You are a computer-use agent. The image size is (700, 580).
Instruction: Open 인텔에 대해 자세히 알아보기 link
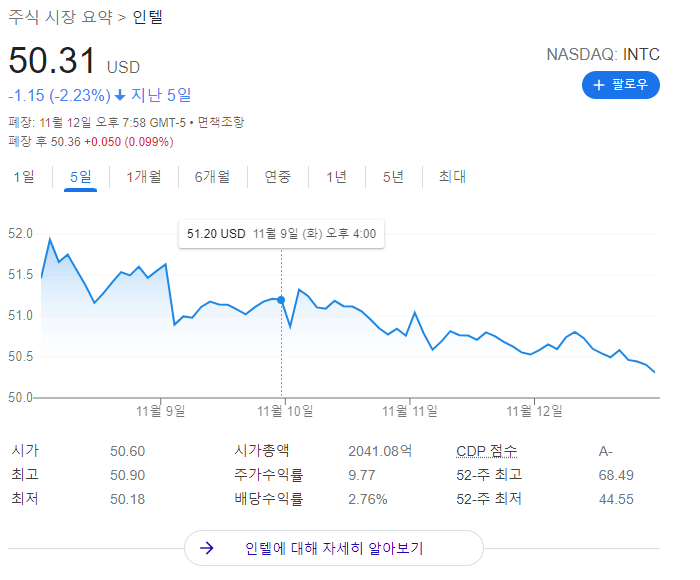point(334,548)
